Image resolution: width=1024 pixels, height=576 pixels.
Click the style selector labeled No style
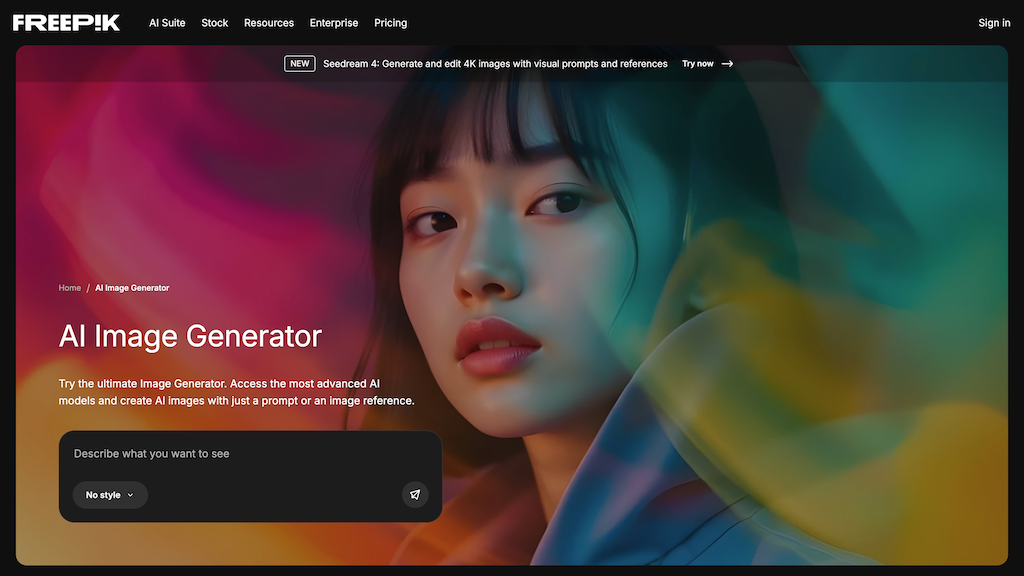(x=110, y=494)
